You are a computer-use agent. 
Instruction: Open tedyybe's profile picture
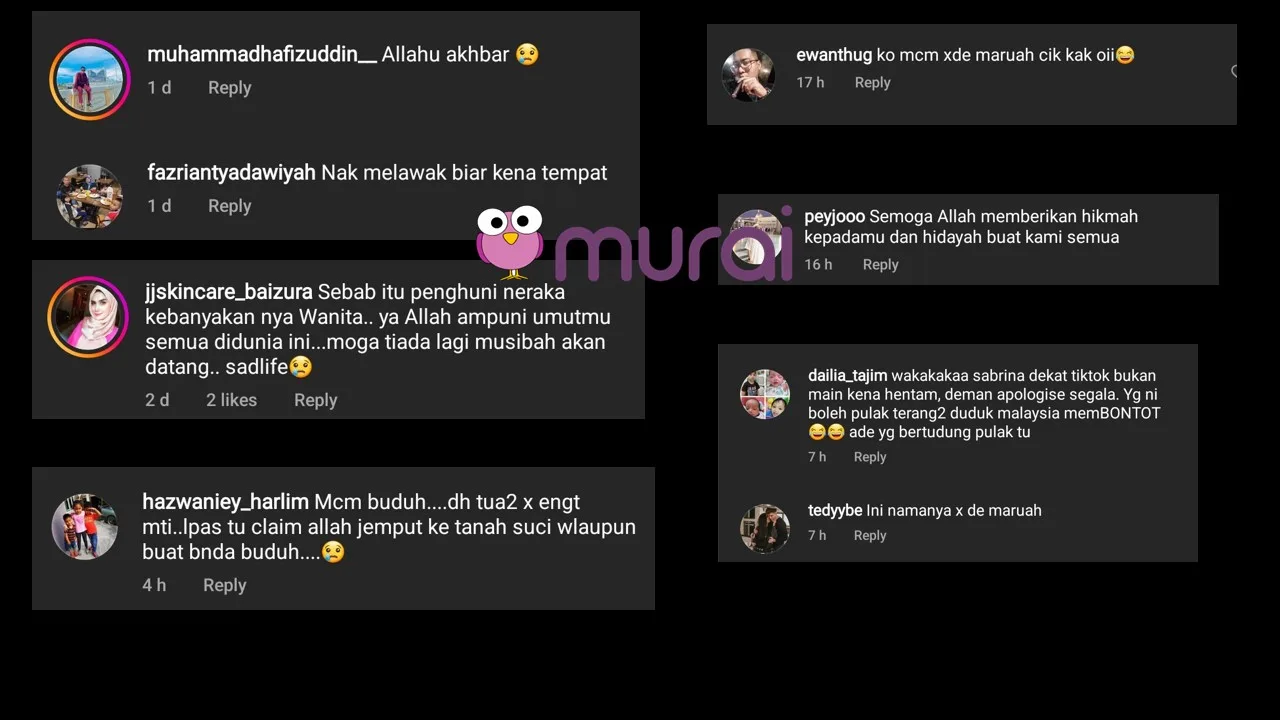pyautogui.click(x=765, y=528)
